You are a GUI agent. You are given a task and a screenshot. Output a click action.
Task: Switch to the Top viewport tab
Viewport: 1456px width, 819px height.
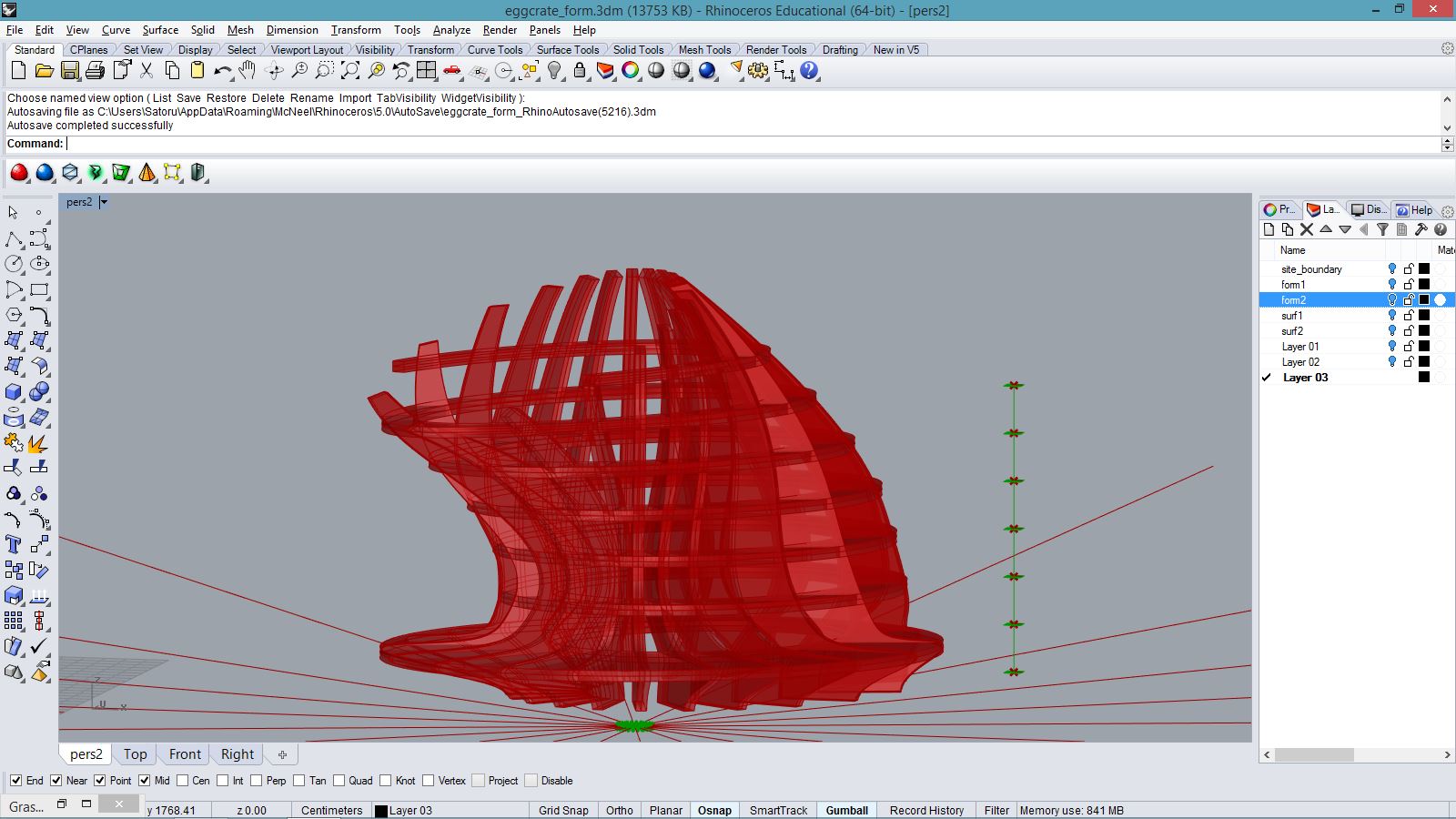pyautogui.click(x=135, y=754)
